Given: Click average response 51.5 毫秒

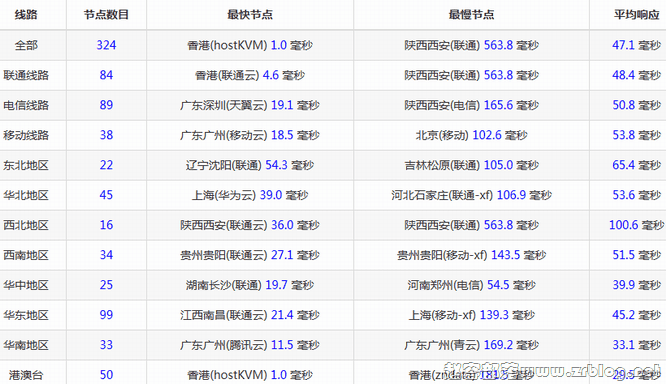Looking at the screenshot, I should tap(636, 255).
